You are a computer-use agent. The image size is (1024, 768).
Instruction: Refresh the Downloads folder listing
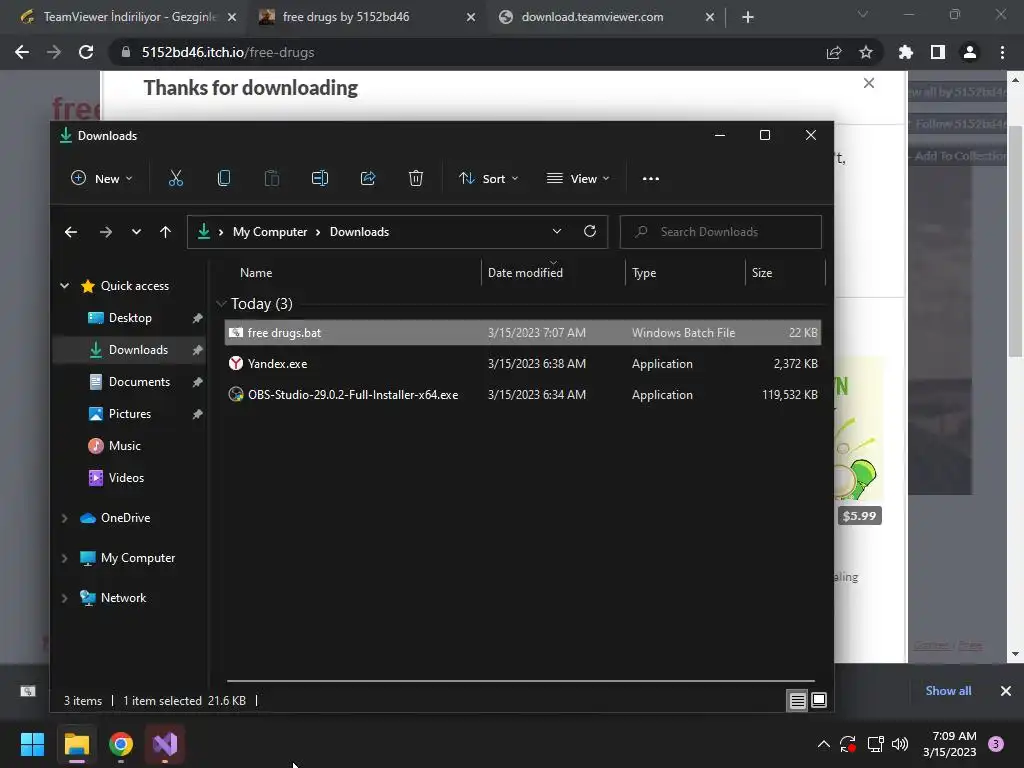pos(590,231)
